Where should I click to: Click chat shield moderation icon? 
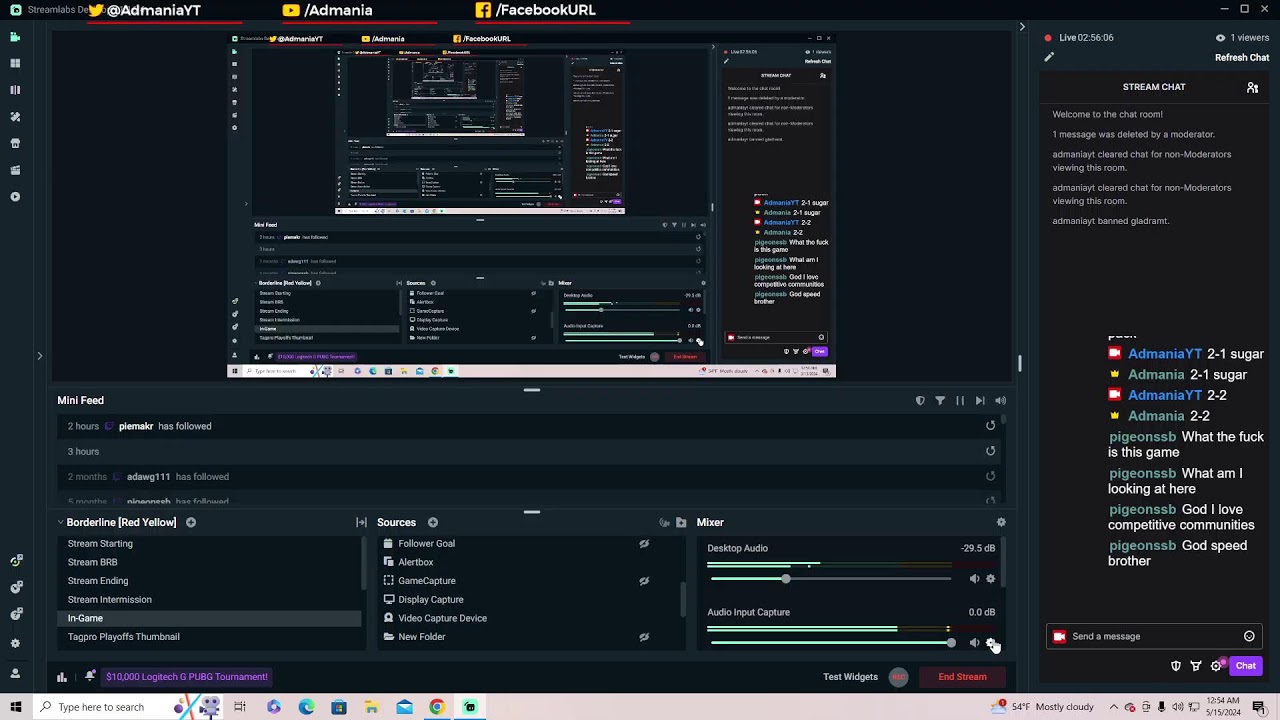[1176, 666]
